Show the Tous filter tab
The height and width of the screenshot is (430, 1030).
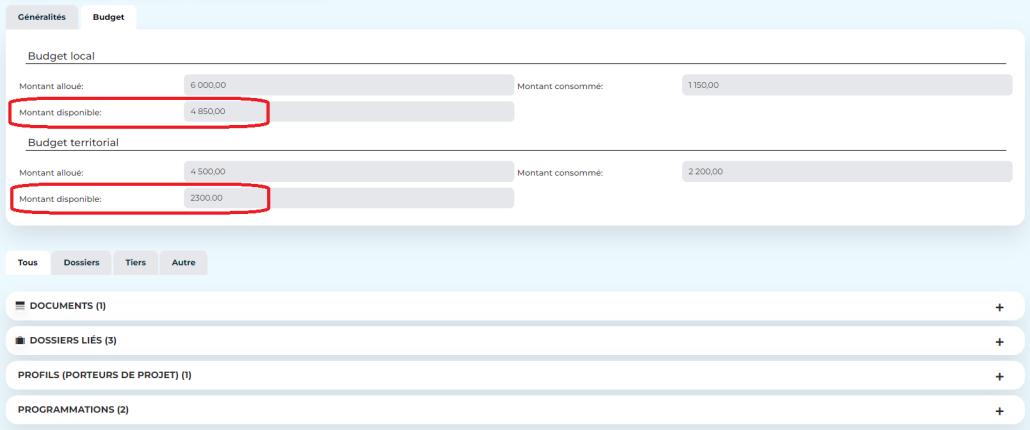coord(28,263)
